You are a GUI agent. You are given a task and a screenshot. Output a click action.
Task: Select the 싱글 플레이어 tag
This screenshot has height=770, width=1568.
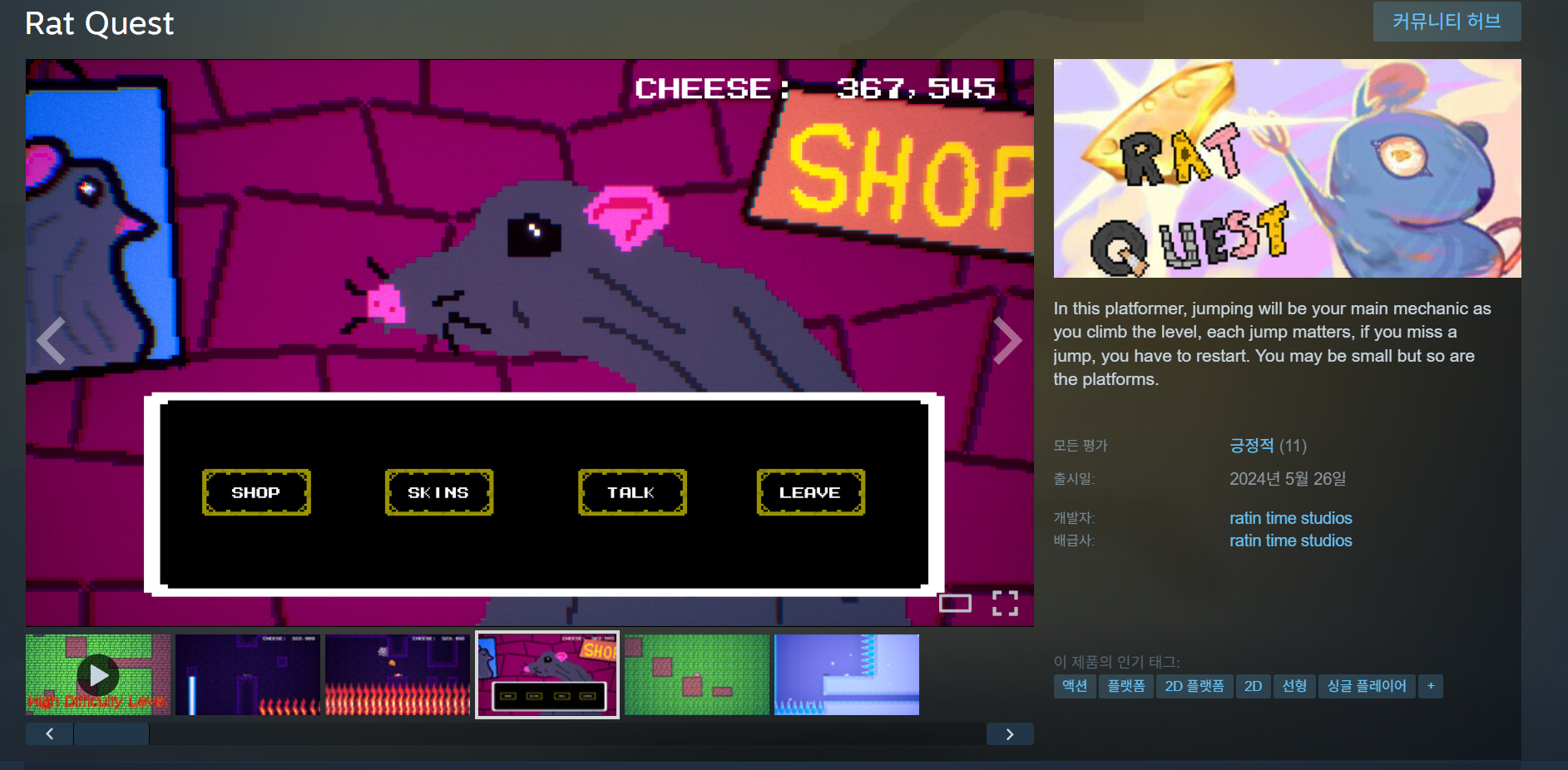(1366, 686)
